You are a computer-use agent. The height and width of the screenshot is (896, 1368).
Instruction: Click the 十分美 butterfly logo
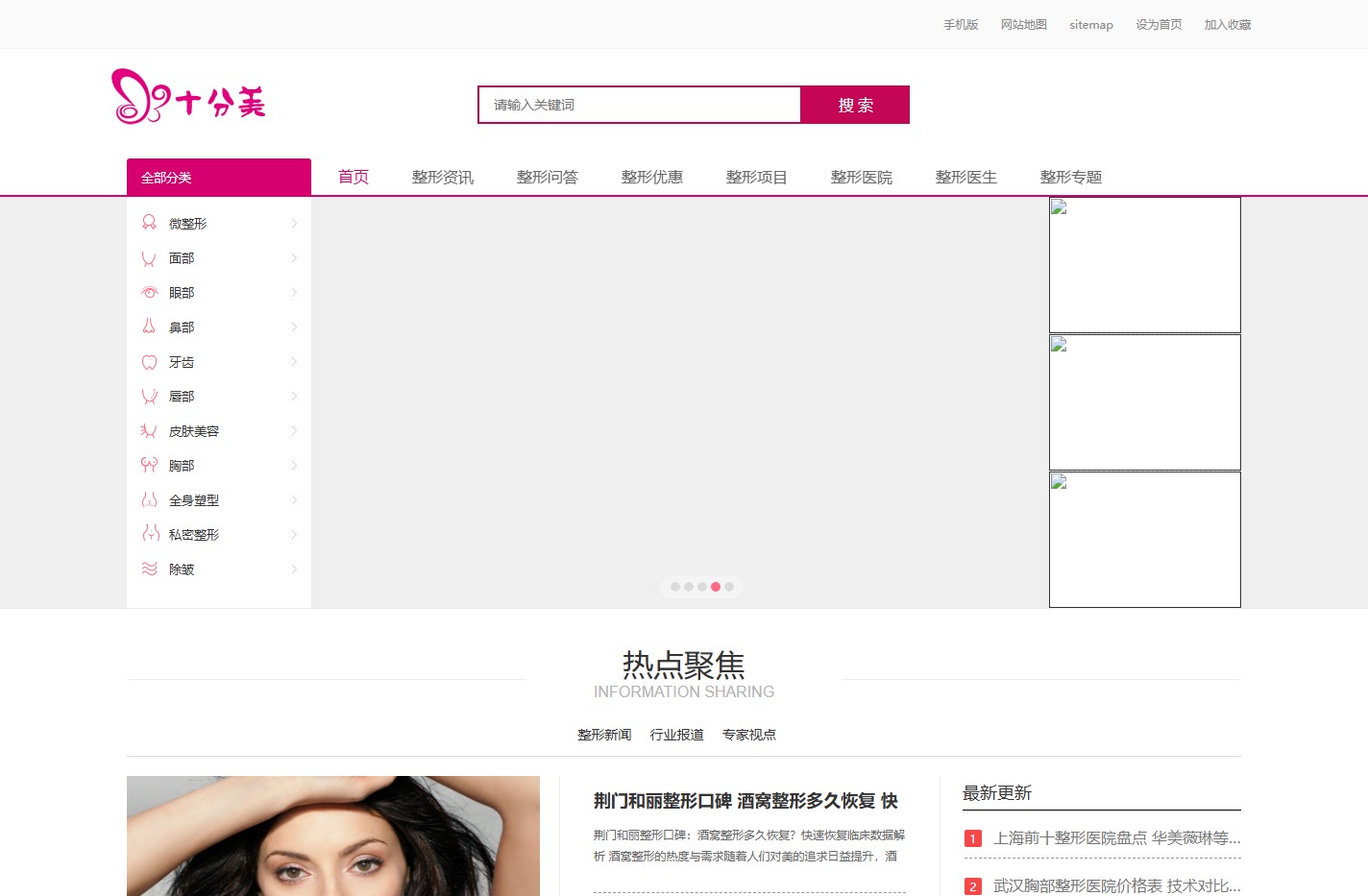[x=188, y=96]
